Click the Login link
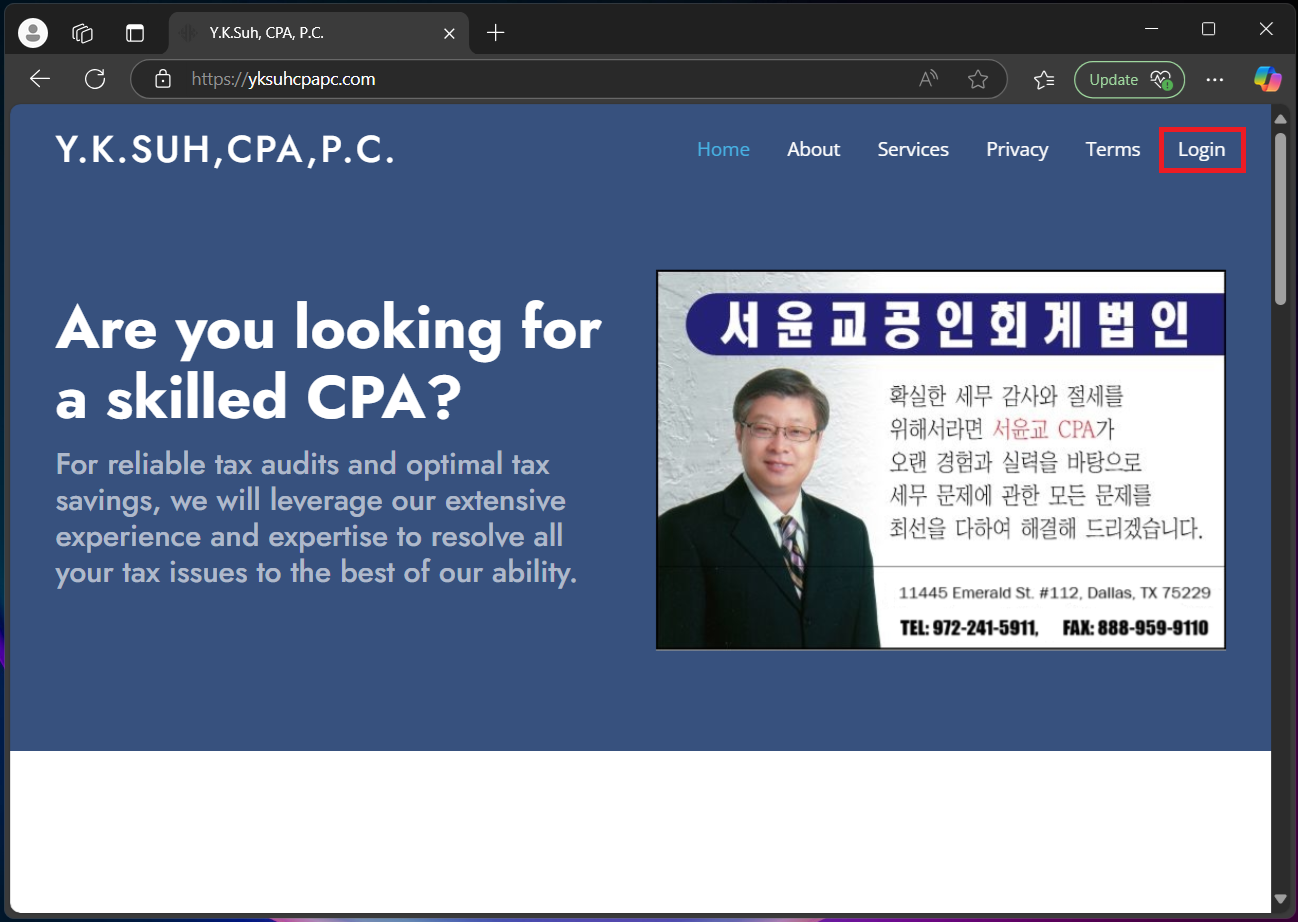The image size is (1298, 922). point(1201,149)
